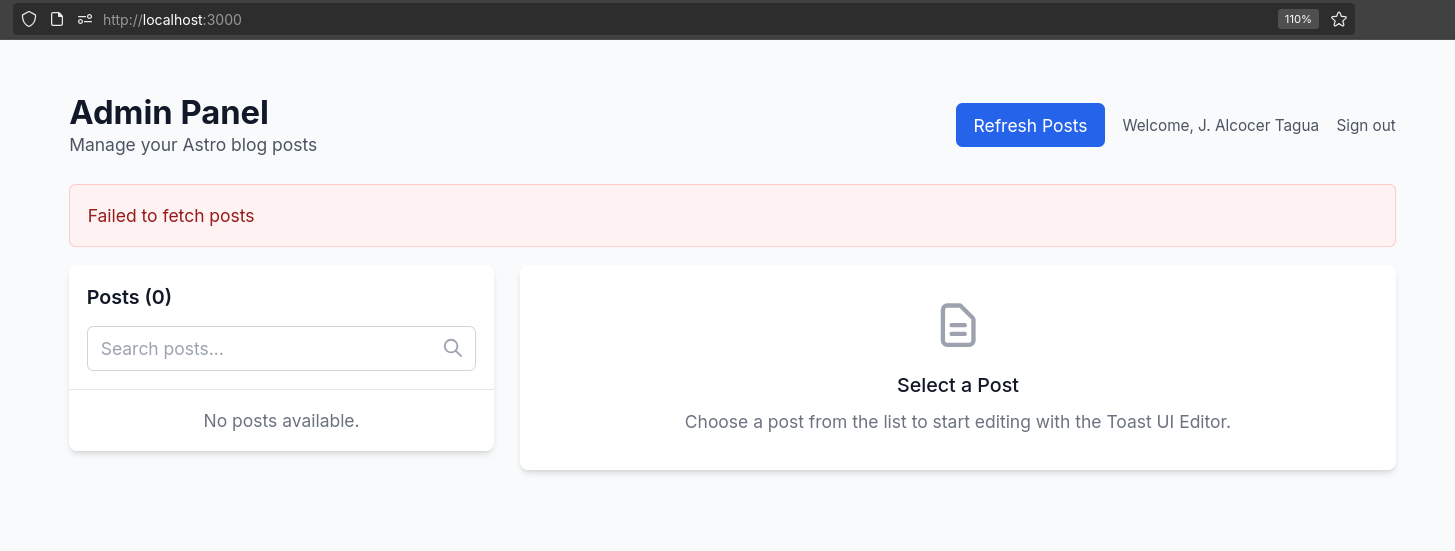This screenshot has width=1455, height=551.
Task: Click the Welcome, J. Alcocer Tagua text
Action: (x=1220, y=125)
